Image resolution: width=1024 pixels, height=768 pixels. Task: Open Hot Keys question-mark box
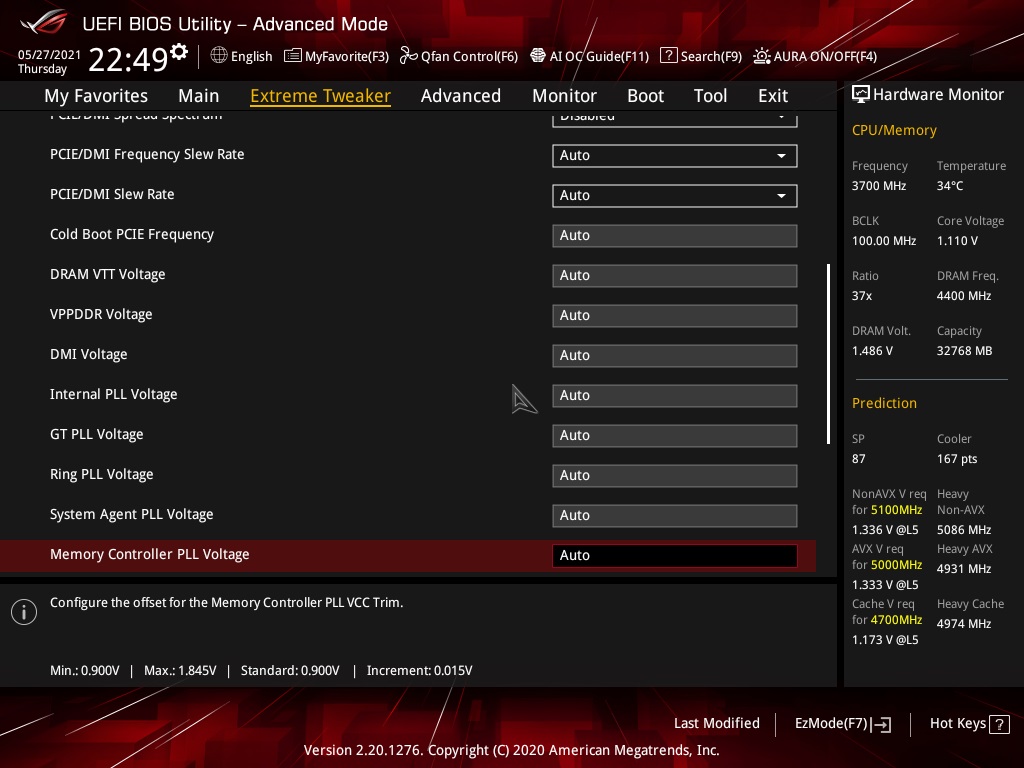tap(999, 724)
